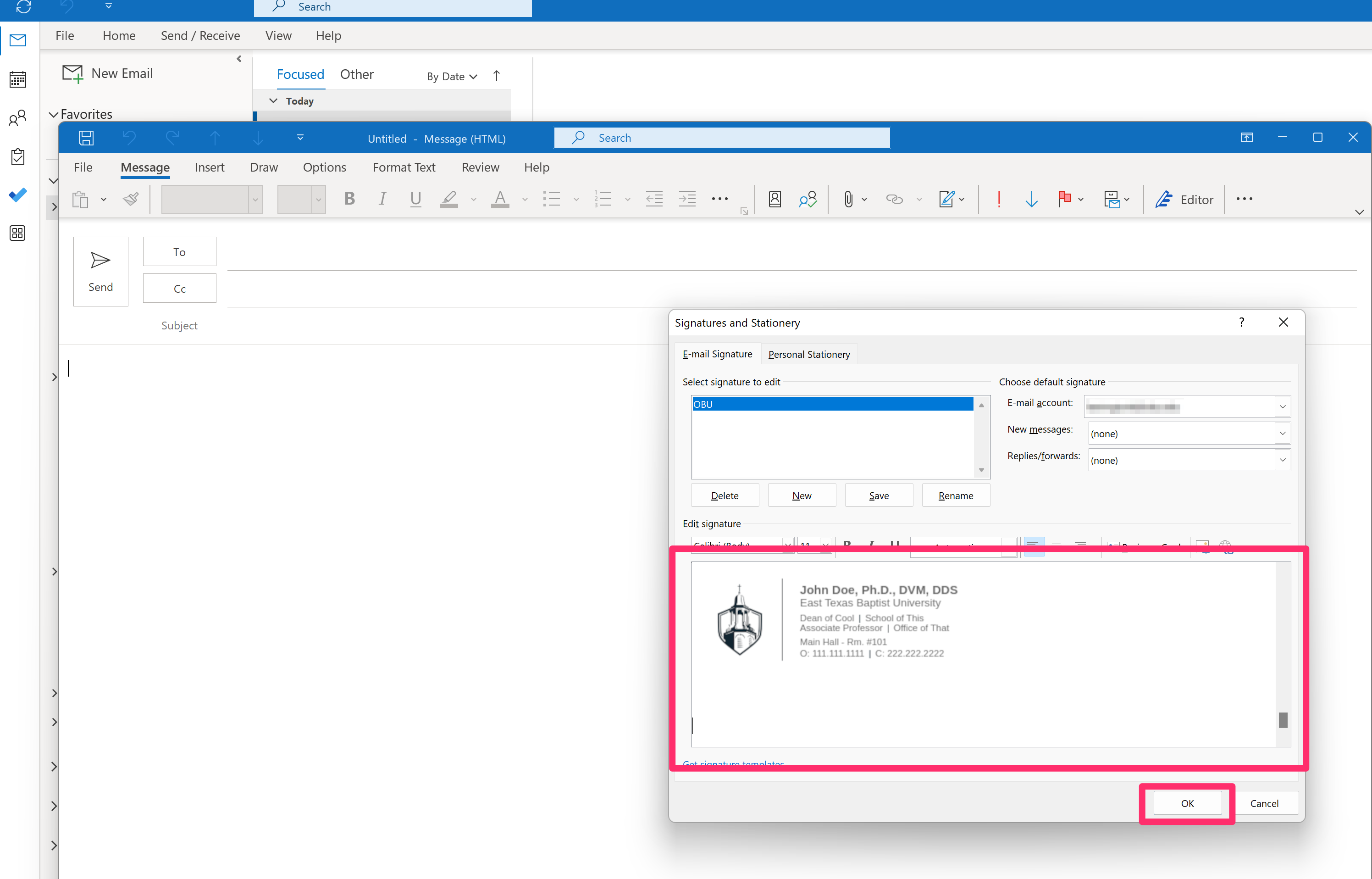The width and height of the screenshot is (1372, 879).
Task: Open the Insert tab in message window
Action: pyautogui.click(x=210, y=167)
